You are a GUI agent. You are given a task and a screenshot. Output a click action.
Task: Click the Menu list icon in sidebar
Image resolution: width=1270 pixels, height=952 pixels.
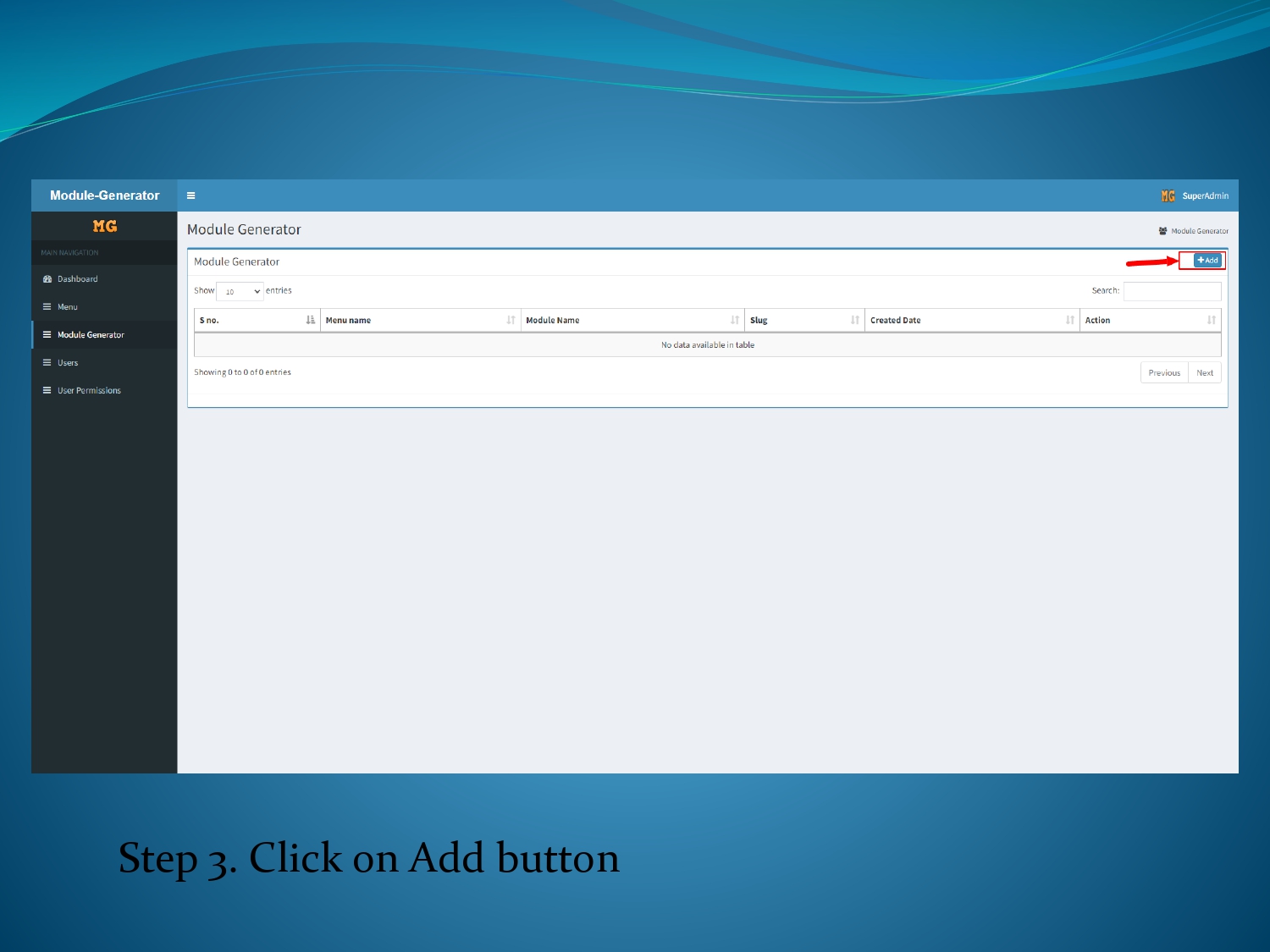coord(47,306)
